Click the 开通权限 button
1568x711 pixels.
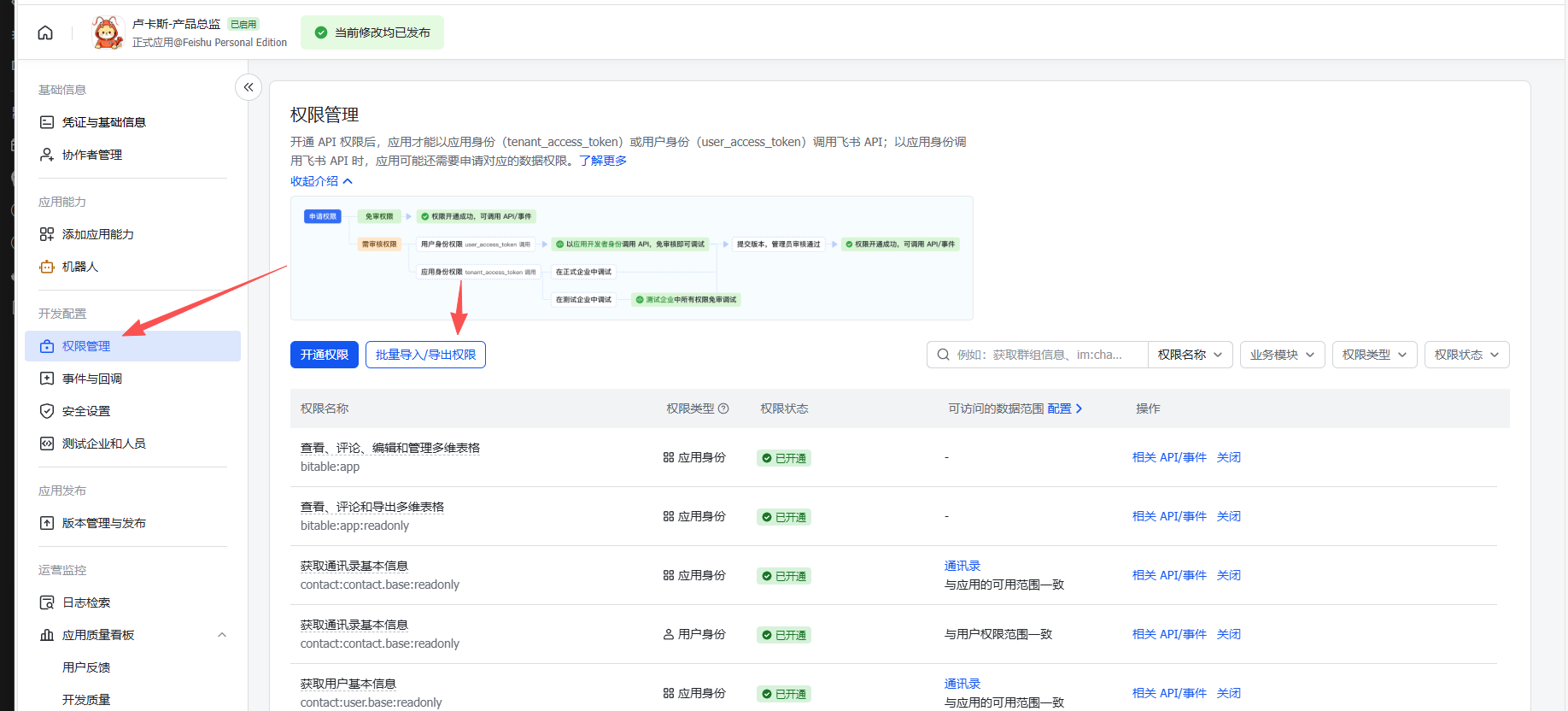(325, 355)
